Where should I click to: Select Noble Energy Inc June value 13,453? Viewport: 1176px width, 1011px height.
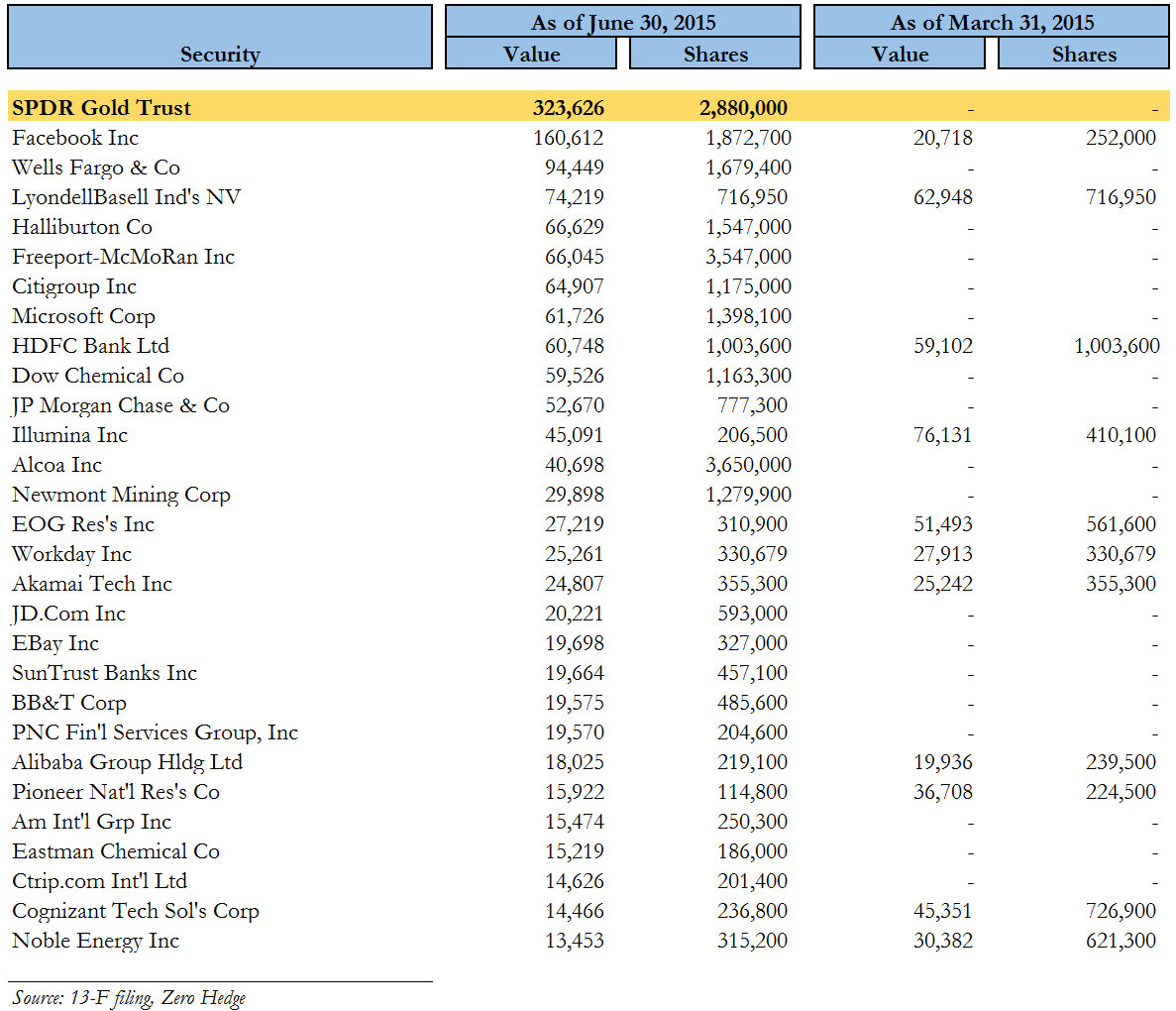tap(574, 941)
